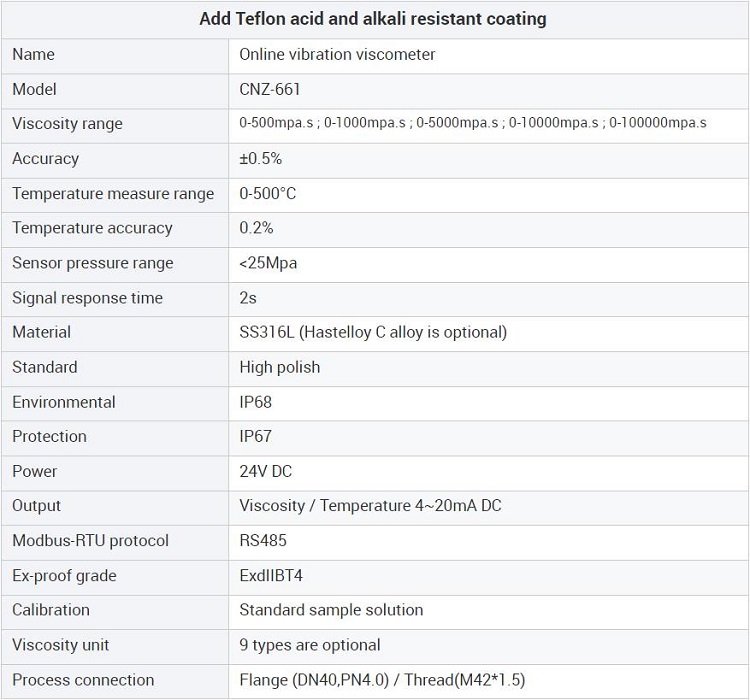The image size is (750, 700).
Task: Click the 'Temperature measure range' label
Action: [x=113, y=194]
